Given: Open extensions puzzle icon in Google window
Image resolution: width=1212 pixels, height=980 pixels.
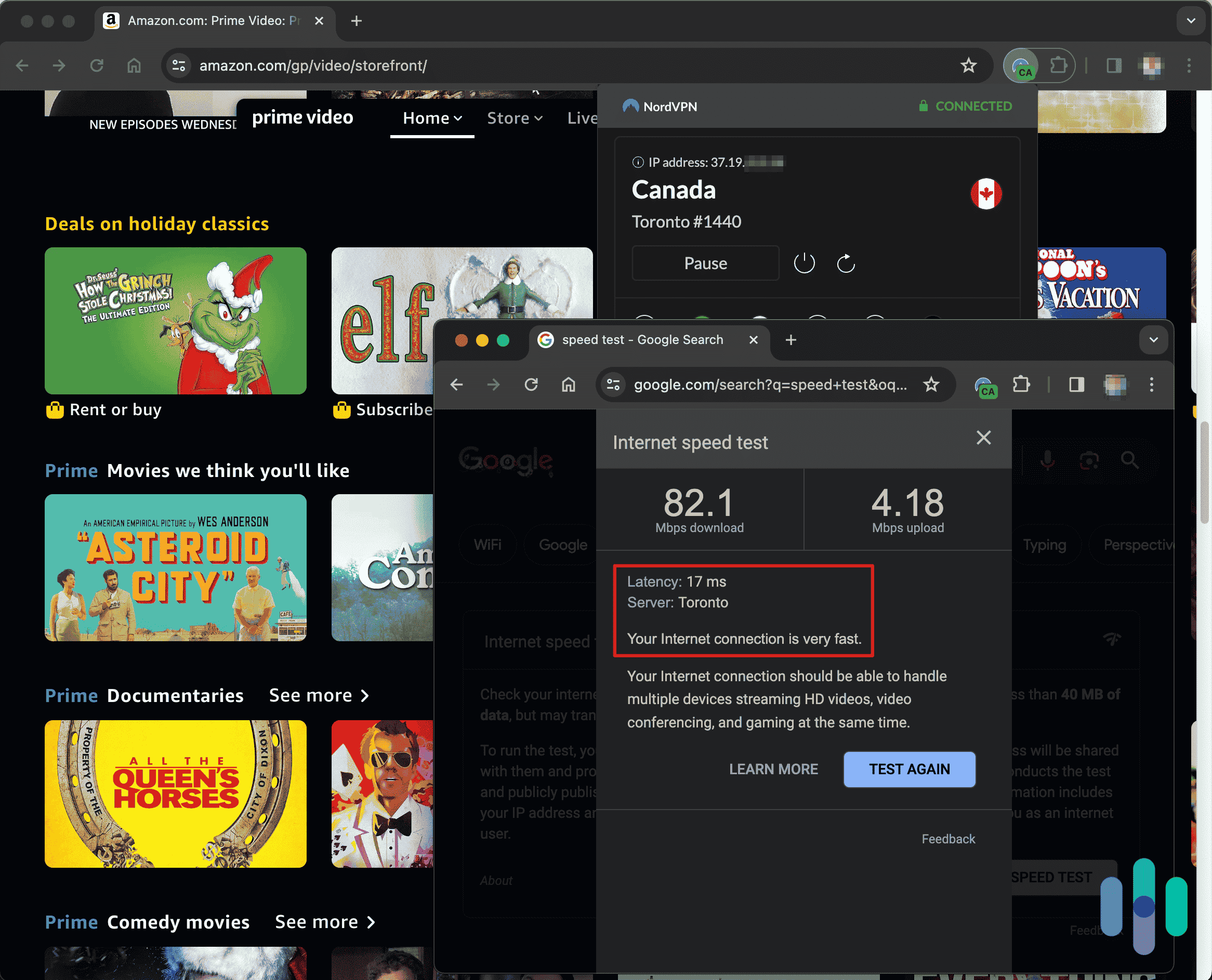Looking at the screenshot, I should click(1021, 385).
